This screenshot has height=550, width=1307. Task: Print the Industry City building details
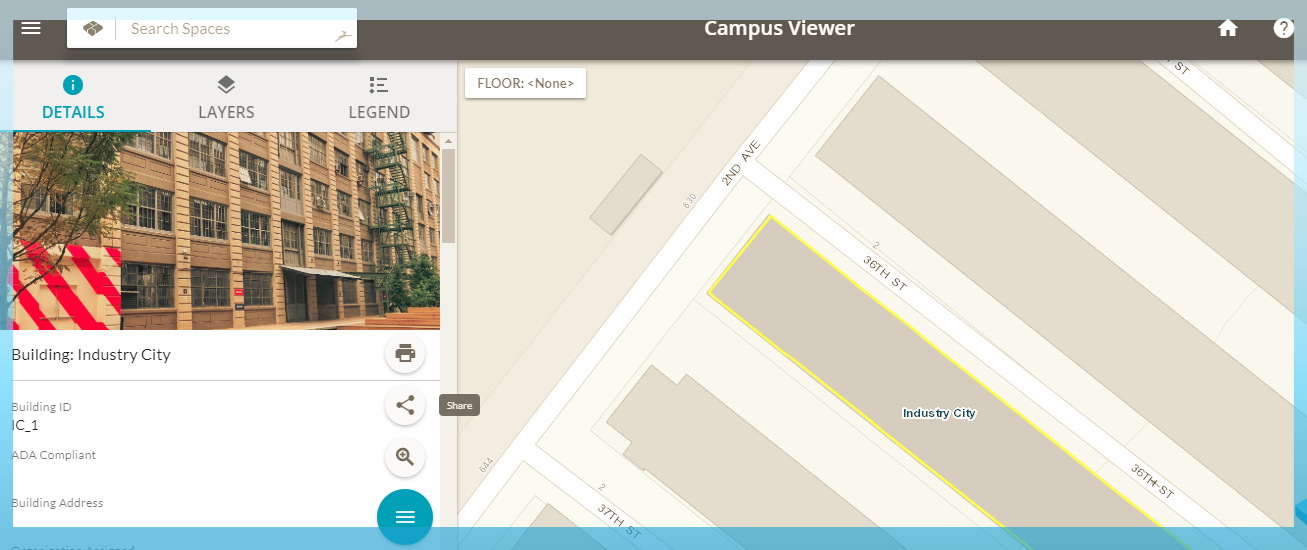pos(405,353)
